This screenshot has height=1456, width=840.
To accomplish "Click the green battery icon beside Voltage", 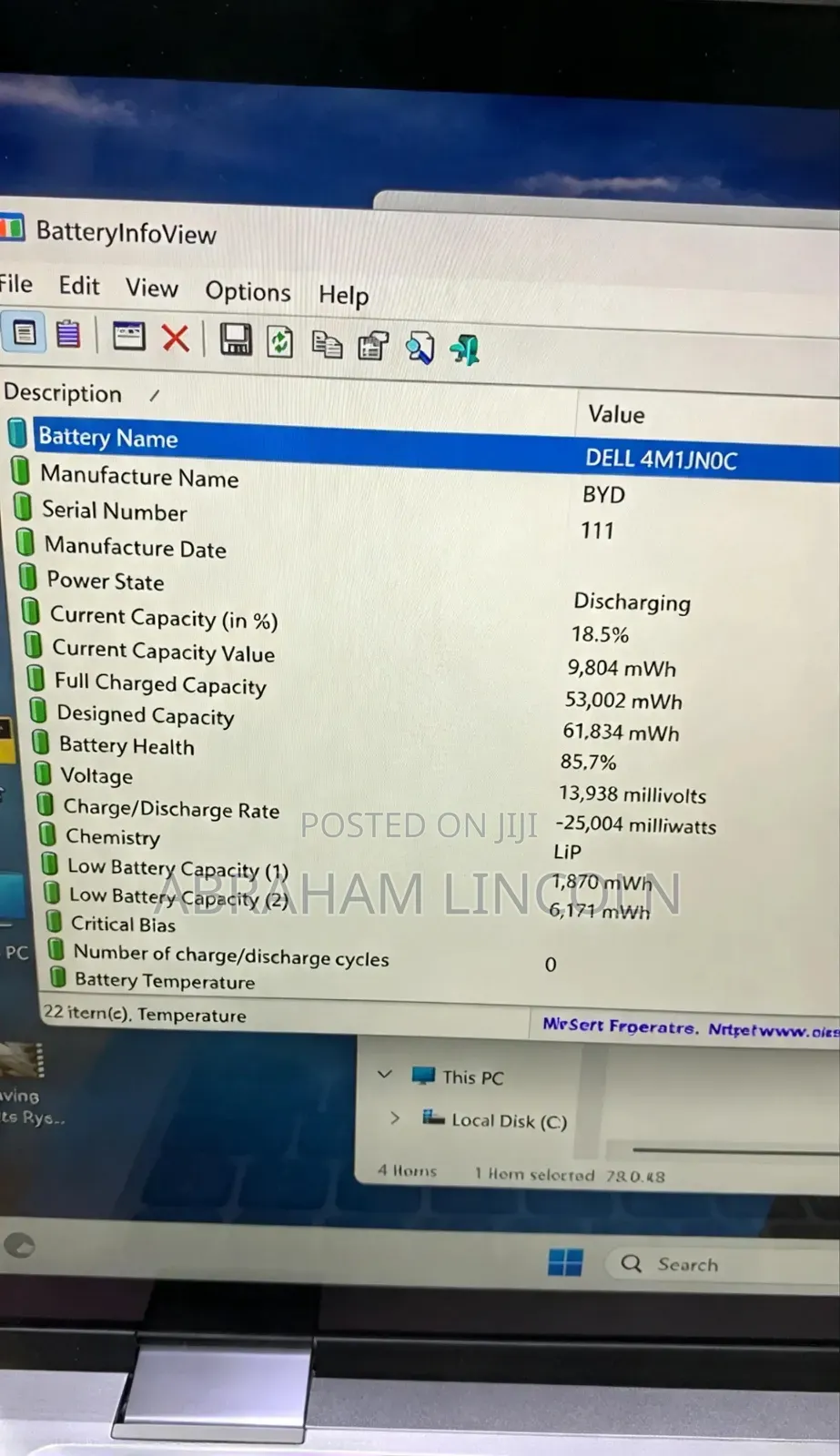I will point(43,773).
